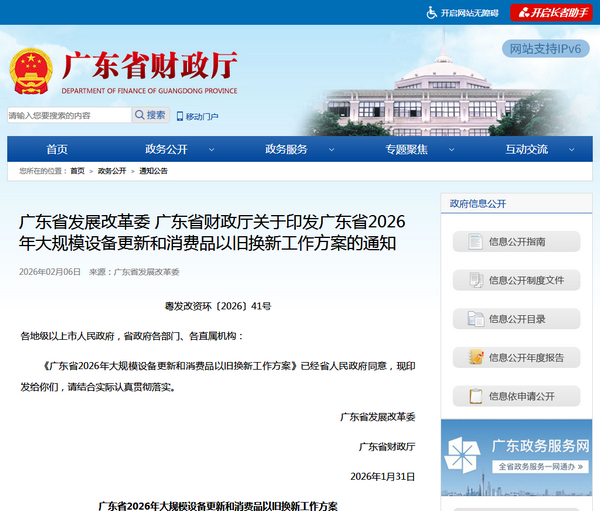Click 政务公开 in the breadcrumb path

112,171
